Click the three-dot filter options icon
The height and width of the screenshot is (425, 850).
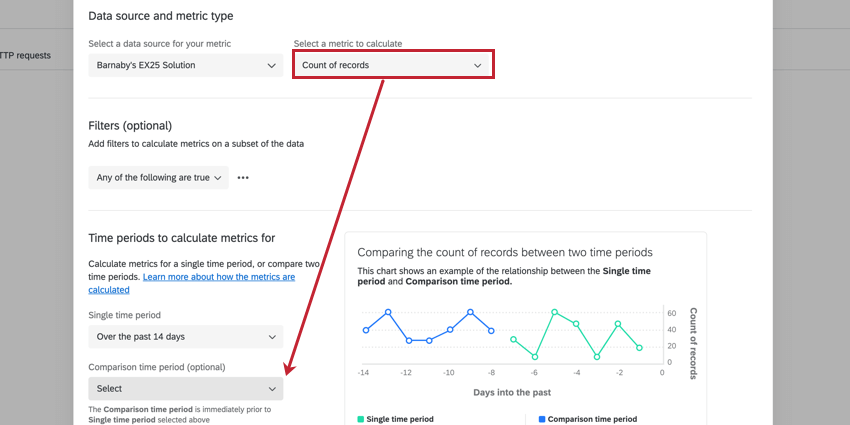coord(242,177)
